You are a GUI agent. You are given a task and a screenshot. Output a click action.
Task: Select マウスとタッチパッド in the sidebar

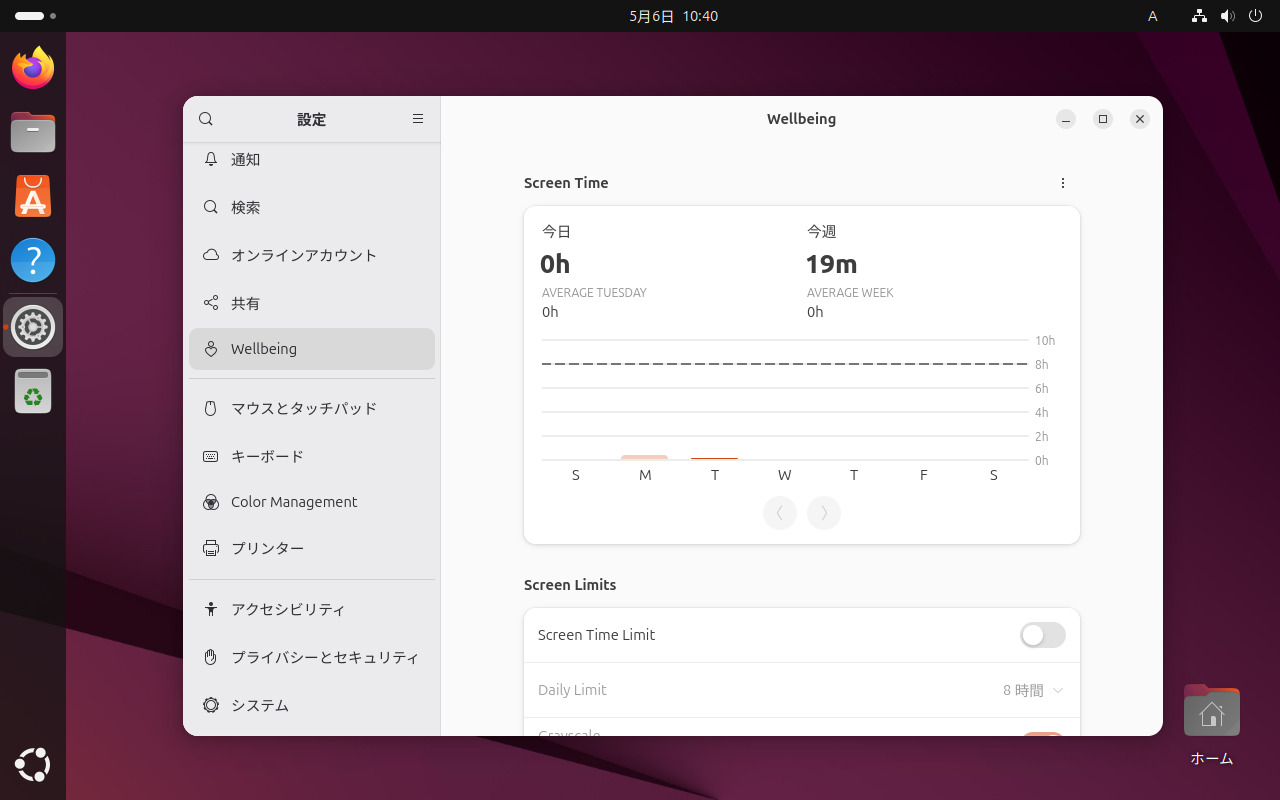coord(312,408)
